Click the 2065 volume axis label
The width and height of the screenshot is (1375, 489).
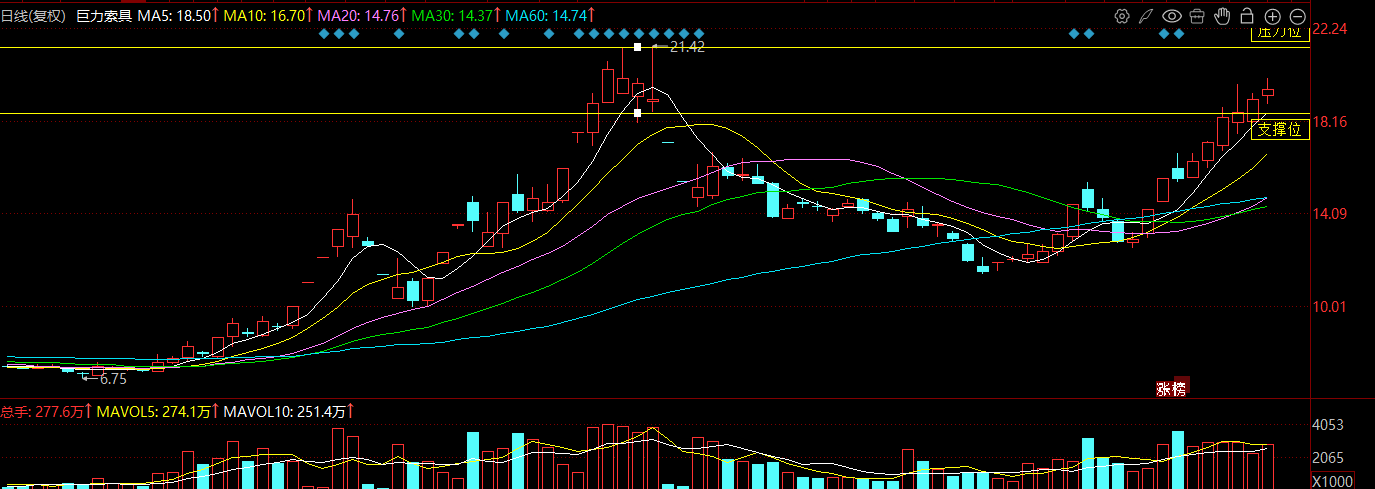click(x=1329, y=459)
